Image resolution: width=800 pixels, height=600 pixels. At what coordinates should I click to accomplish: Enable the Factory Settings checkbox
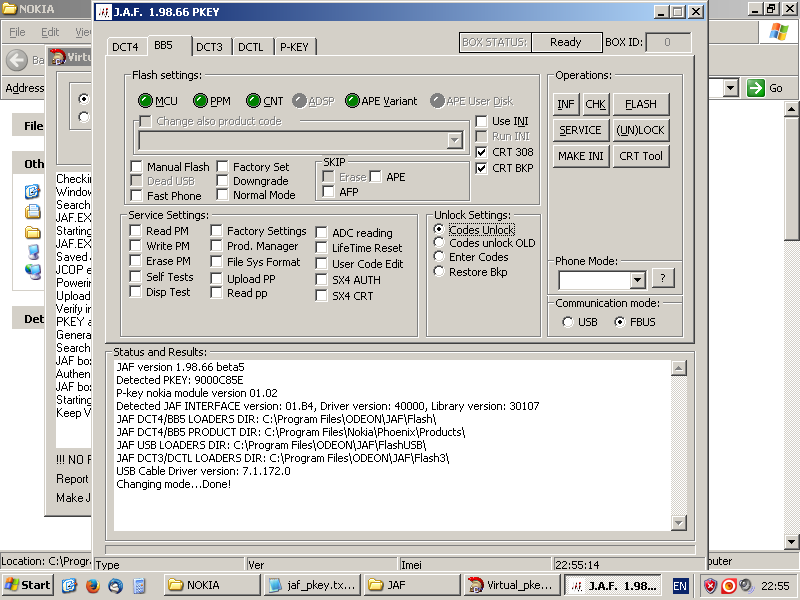217,231
